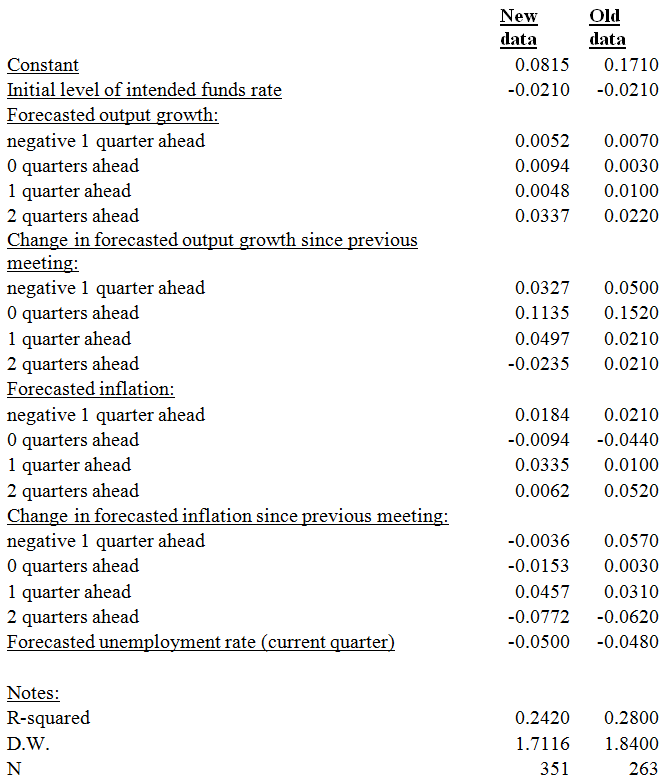Click the underlined "Notes:" heading
This screenshot has height=780, width=666.
pyautogui.click(x=33, y=692)
